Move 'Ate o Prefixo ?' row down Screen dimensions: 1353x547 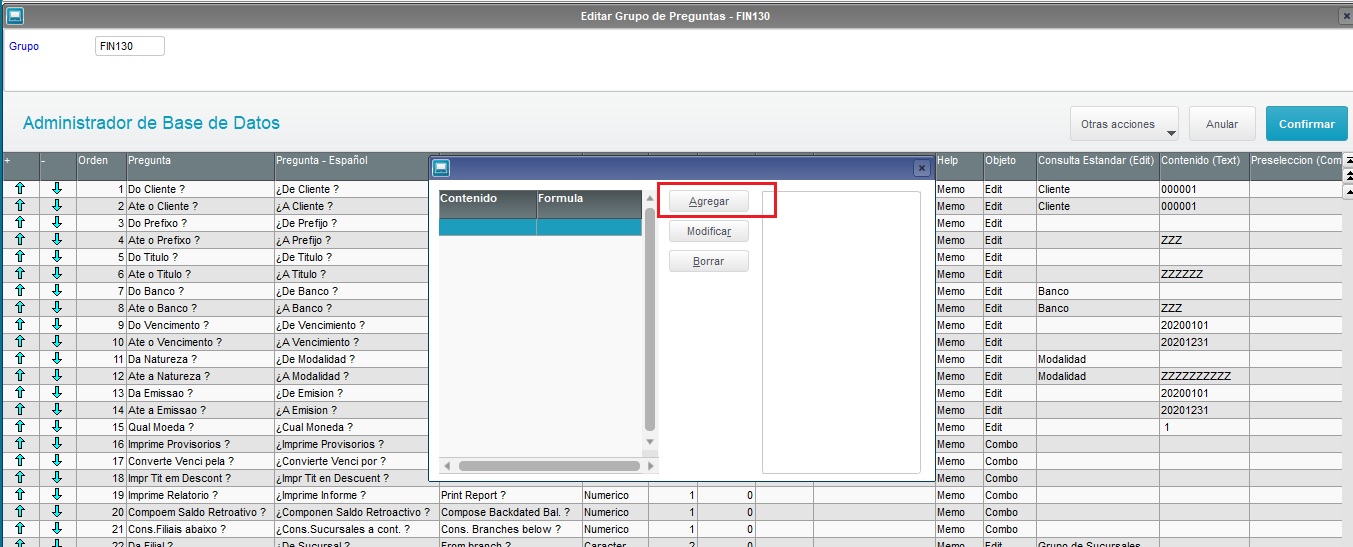tap(57, 240)
